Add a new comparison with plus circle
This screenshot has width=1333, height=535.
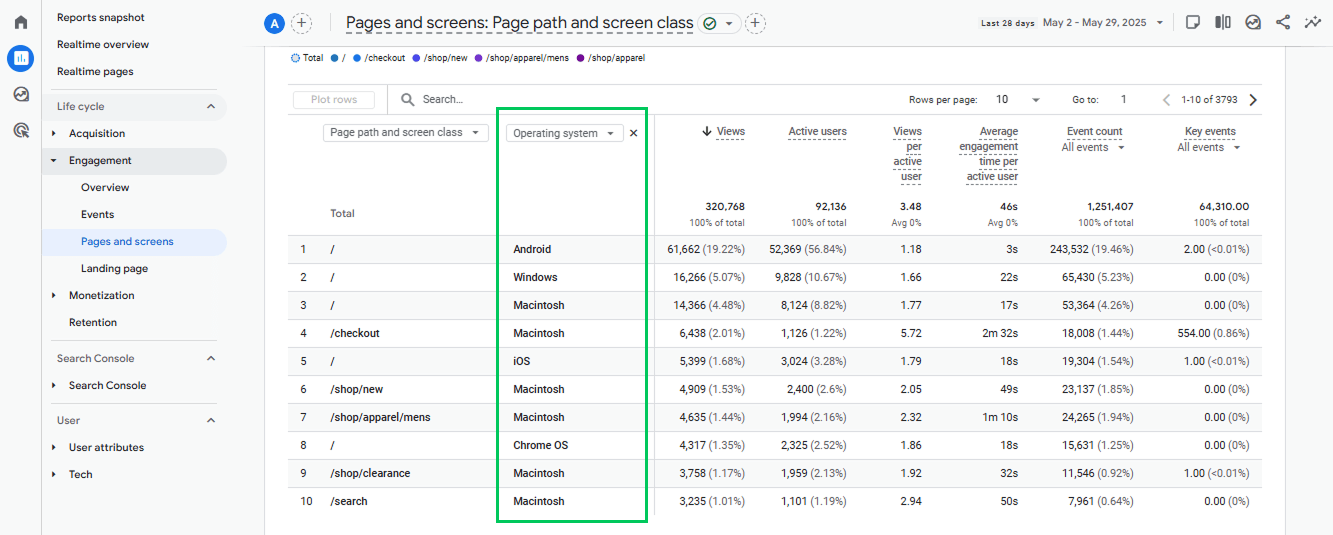coord(301,23)
